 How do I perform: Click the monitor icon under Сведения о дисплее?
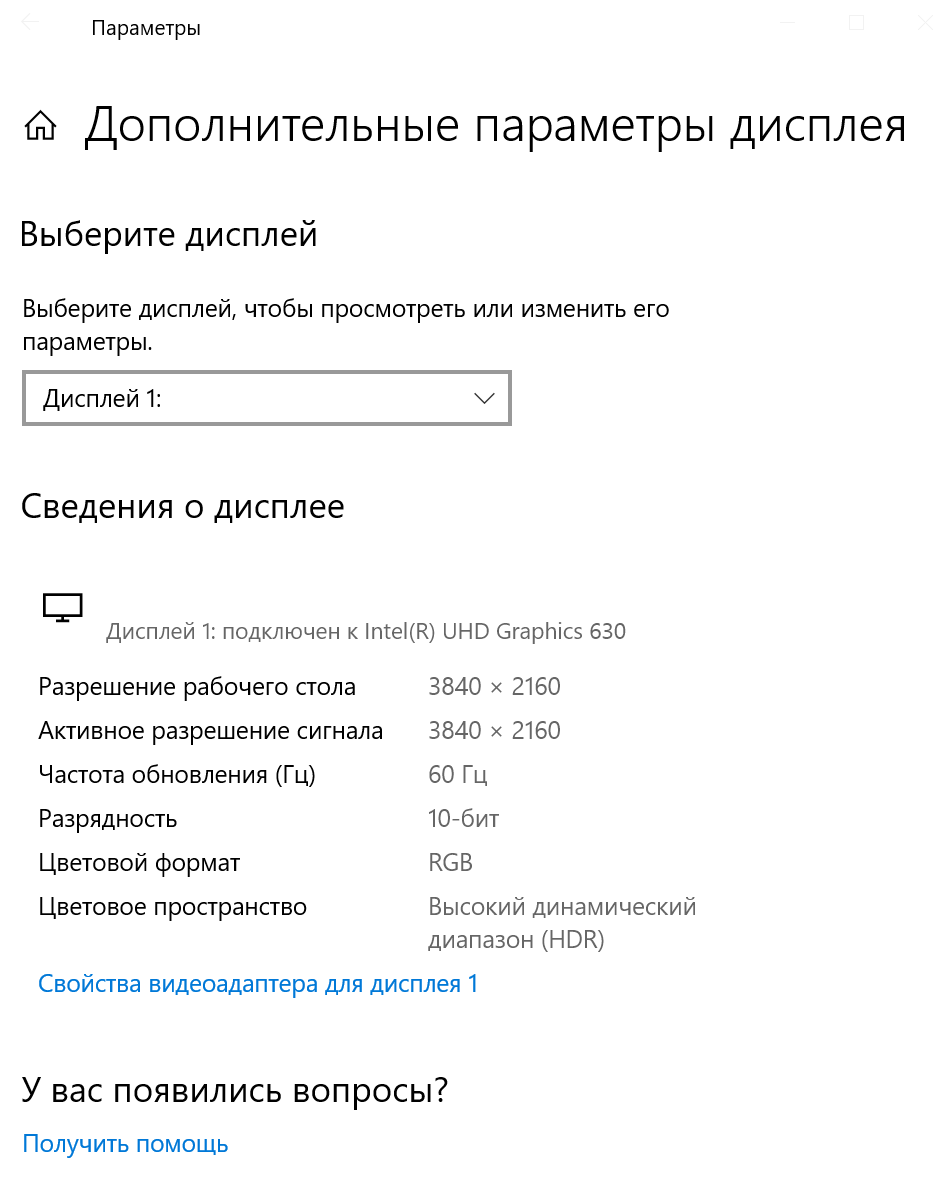62,607
